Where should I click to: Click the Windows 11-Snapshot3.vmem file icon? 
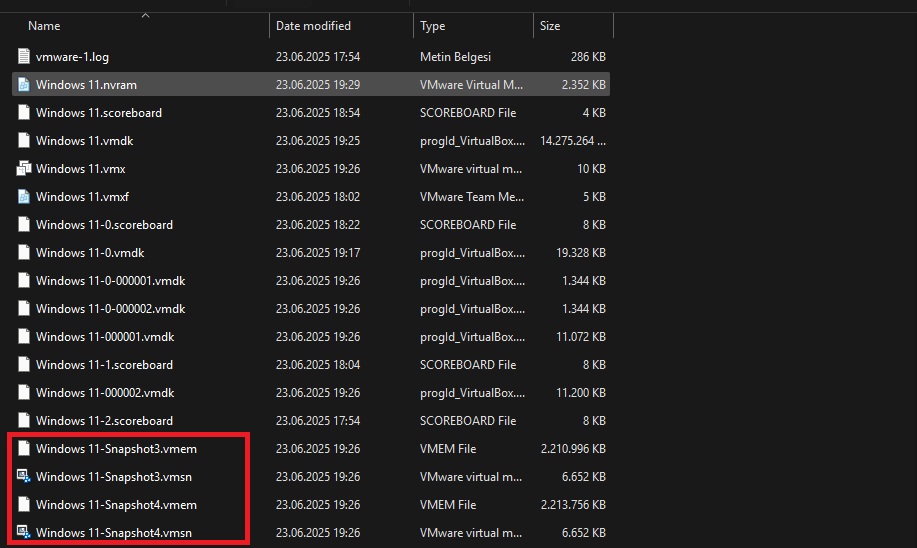point(23,449)
